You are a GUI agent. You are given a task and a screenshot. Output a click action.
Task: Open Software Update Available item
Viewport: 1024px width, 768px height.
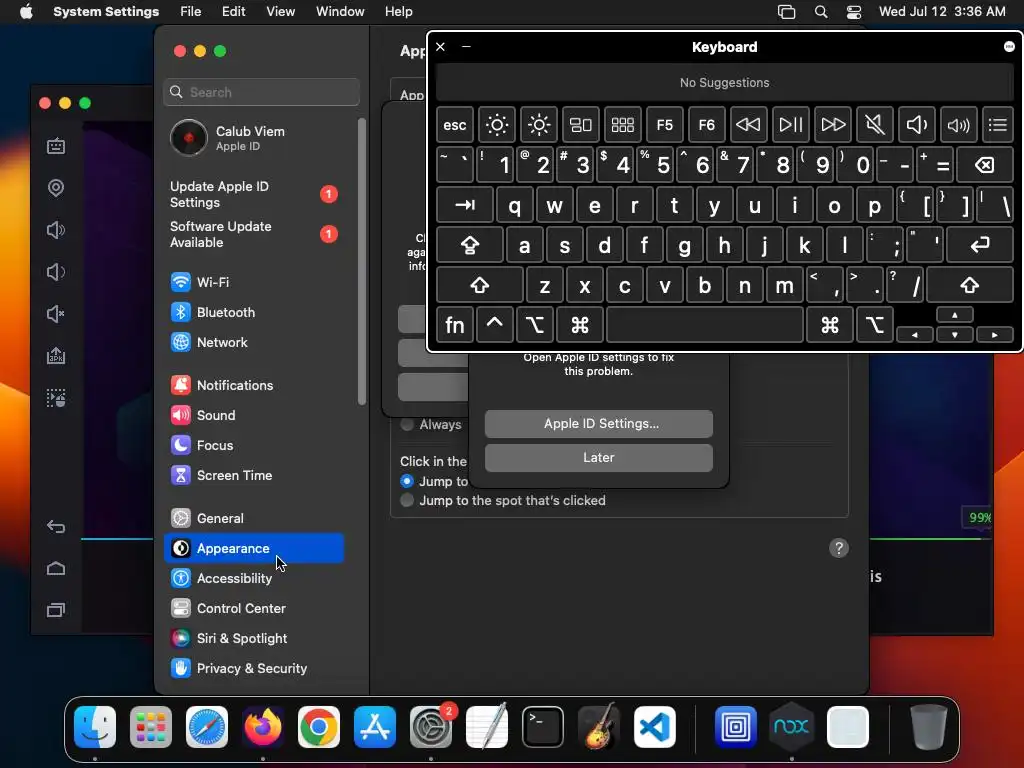(253, 234)
